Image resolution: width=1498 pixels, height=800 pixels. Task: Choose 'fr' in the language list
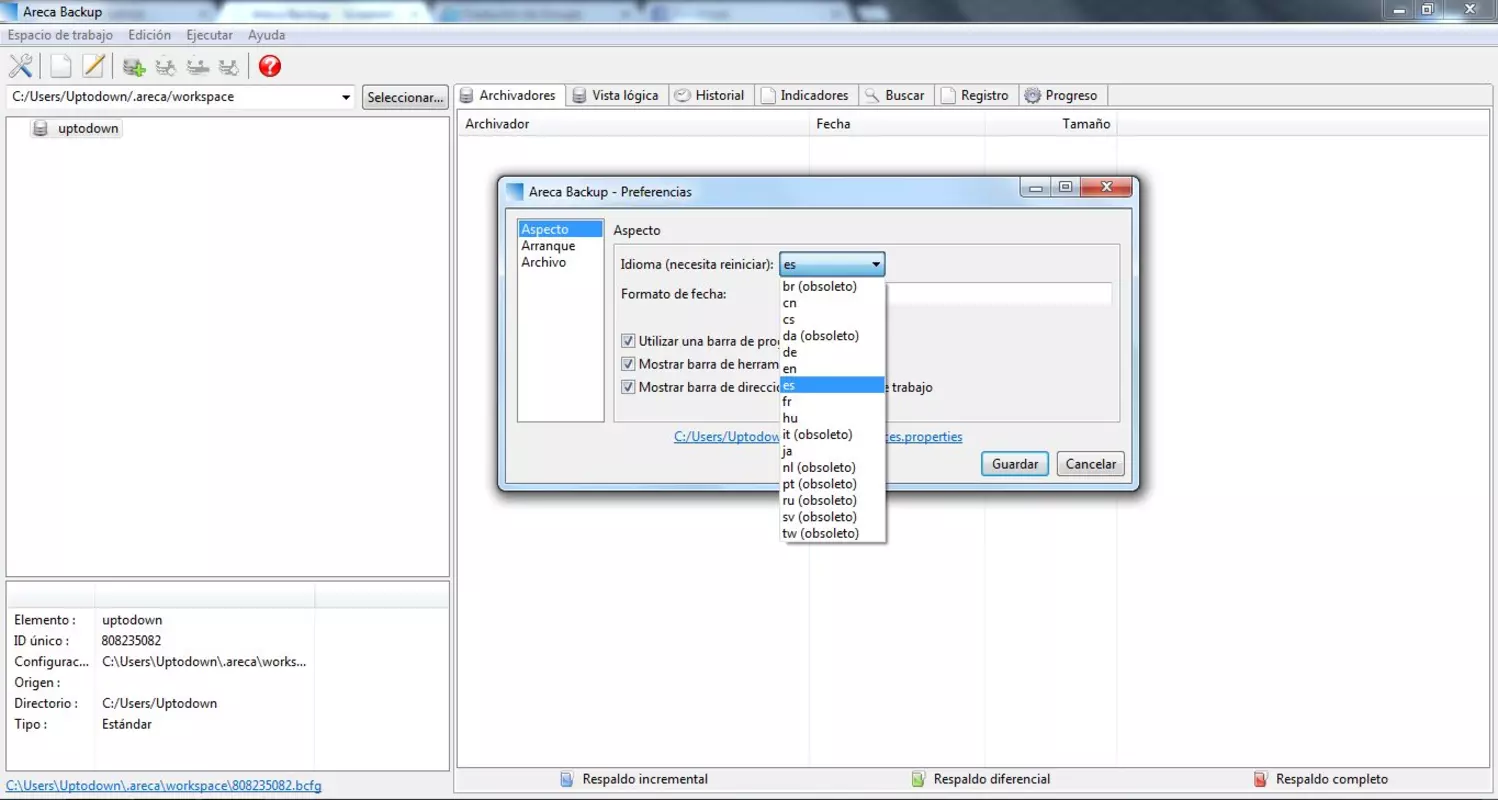832,402
